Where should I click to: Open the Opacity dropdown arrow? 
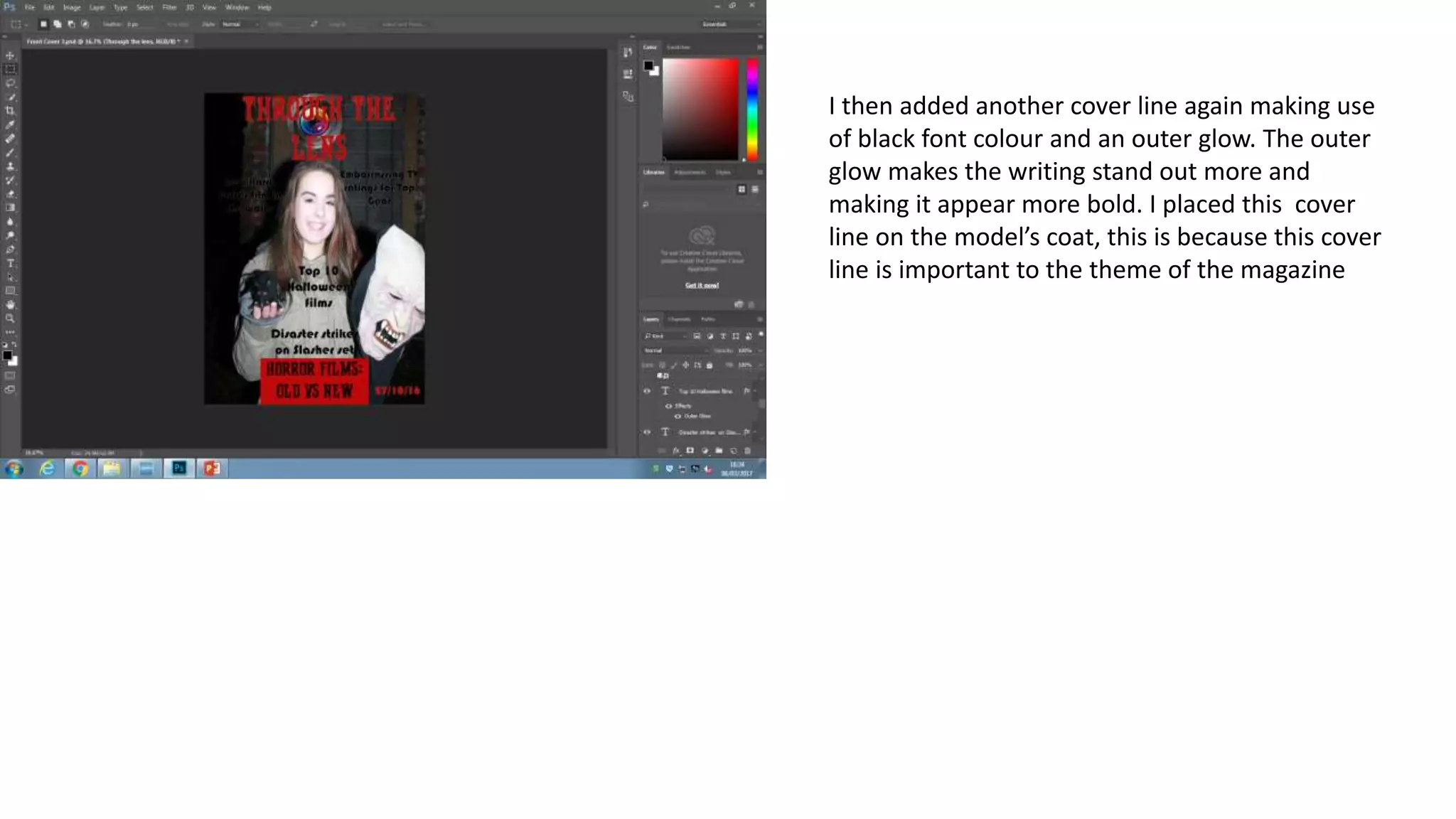(x=759, y=350)
